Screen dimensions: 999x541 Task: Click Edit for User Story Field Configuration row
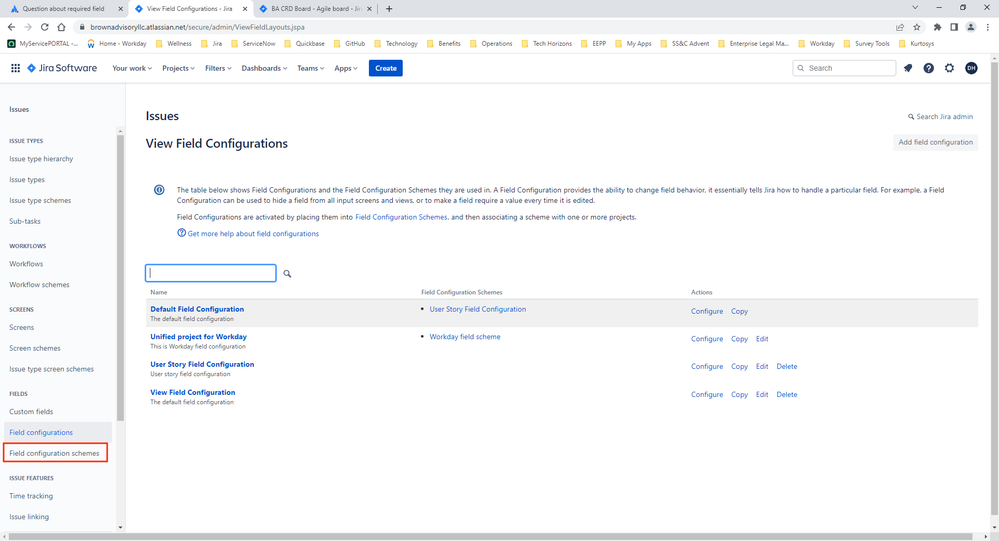(x=762, y=366)
